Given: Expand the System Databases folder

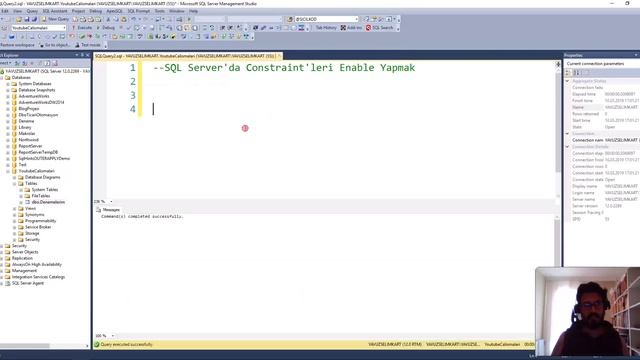Looking at the screenshot, I should pyautogui.click(x=8, y=84).
